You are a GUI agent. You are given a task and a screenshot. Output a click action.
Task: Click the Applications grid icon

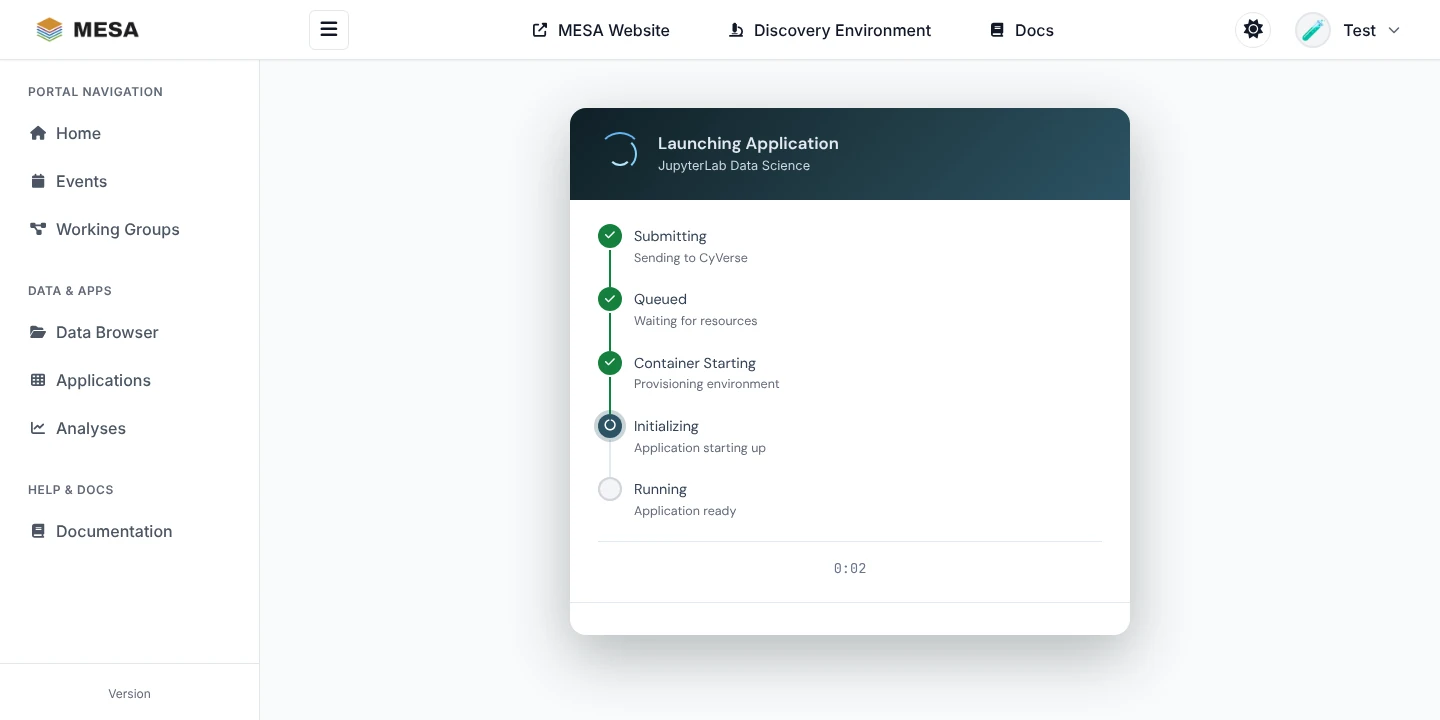38,380
